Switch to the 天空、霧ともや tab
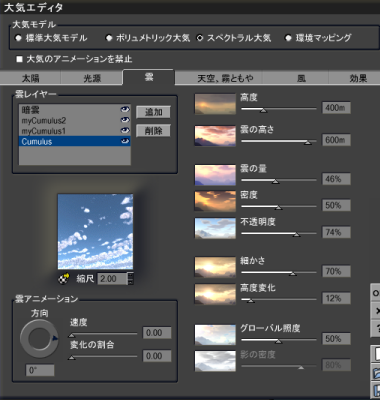Viewport: 380px width, 400px height. tap(225, 78)
